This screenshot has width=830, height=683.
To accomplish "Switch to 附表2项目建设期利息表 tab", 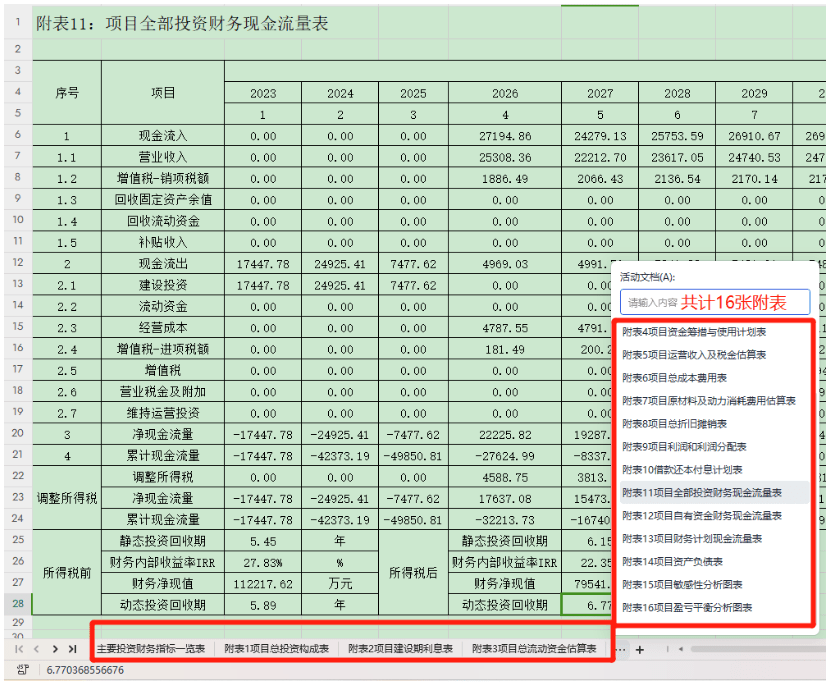I will [400, 649].
